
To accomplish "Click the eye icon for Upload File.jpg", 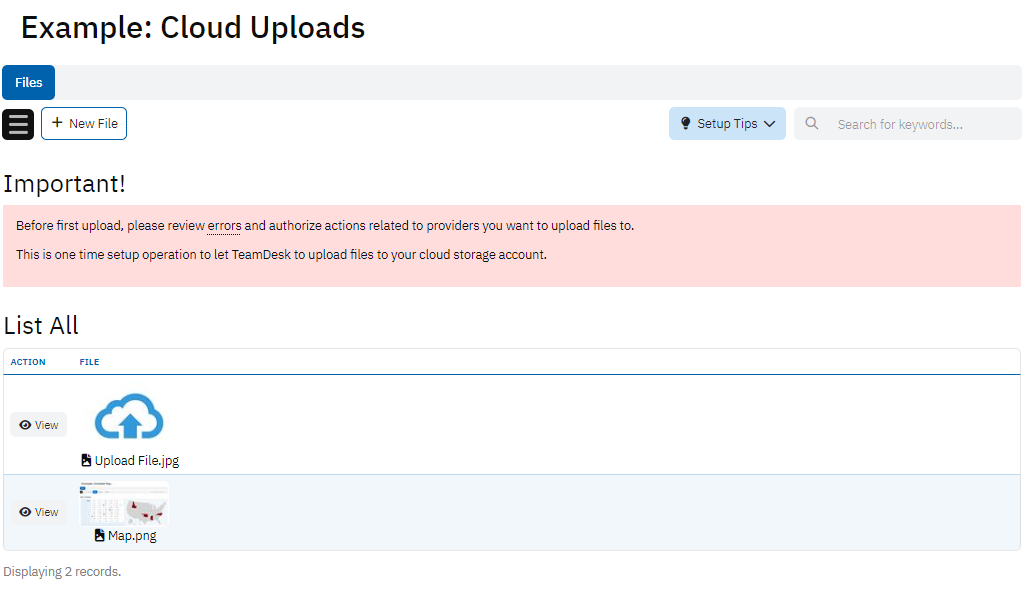I will pyautogui.click(x=26, y=425).
